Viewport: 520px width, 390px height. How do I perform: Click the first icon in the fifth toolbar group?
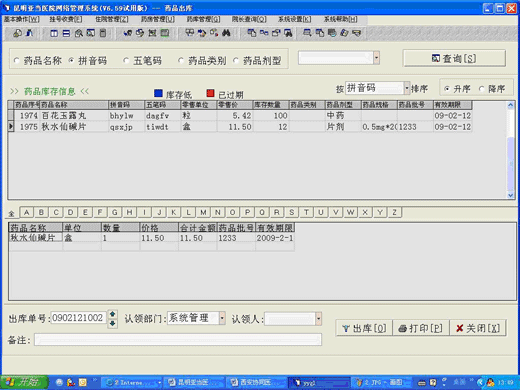click(251, 33)
